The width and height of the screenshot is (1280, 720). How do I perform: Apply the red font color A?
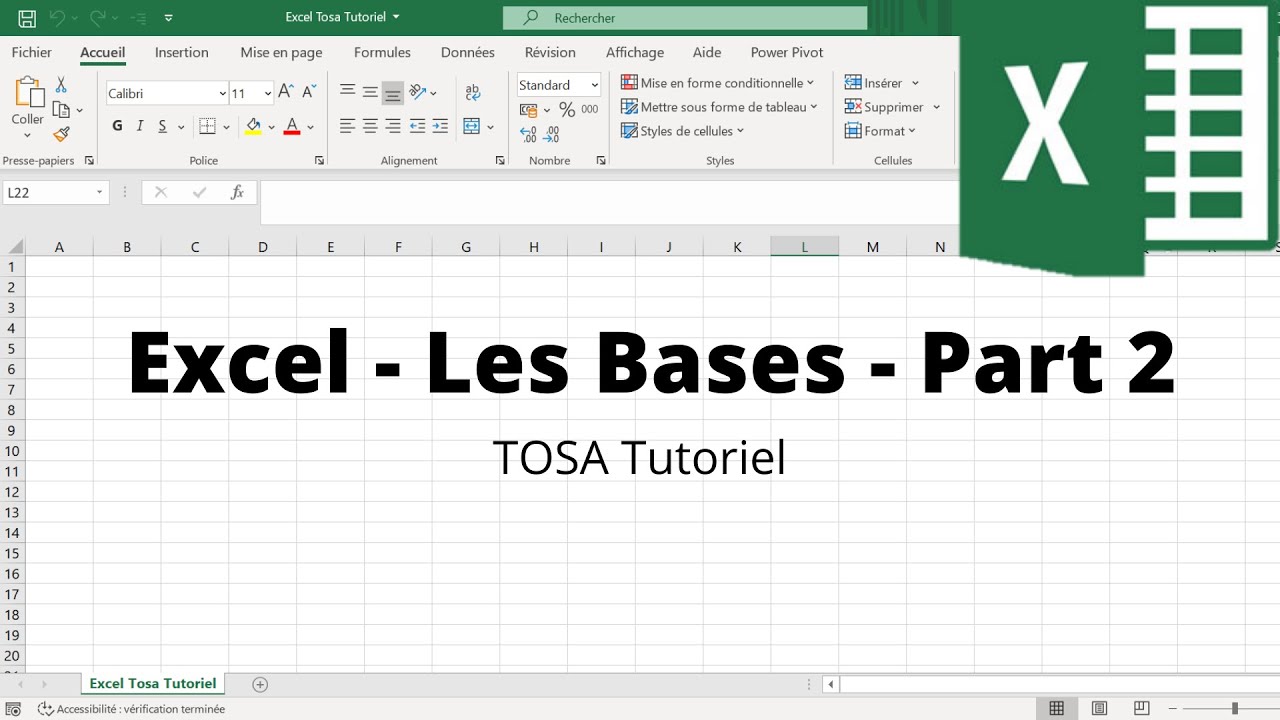(x=292, y=126)
